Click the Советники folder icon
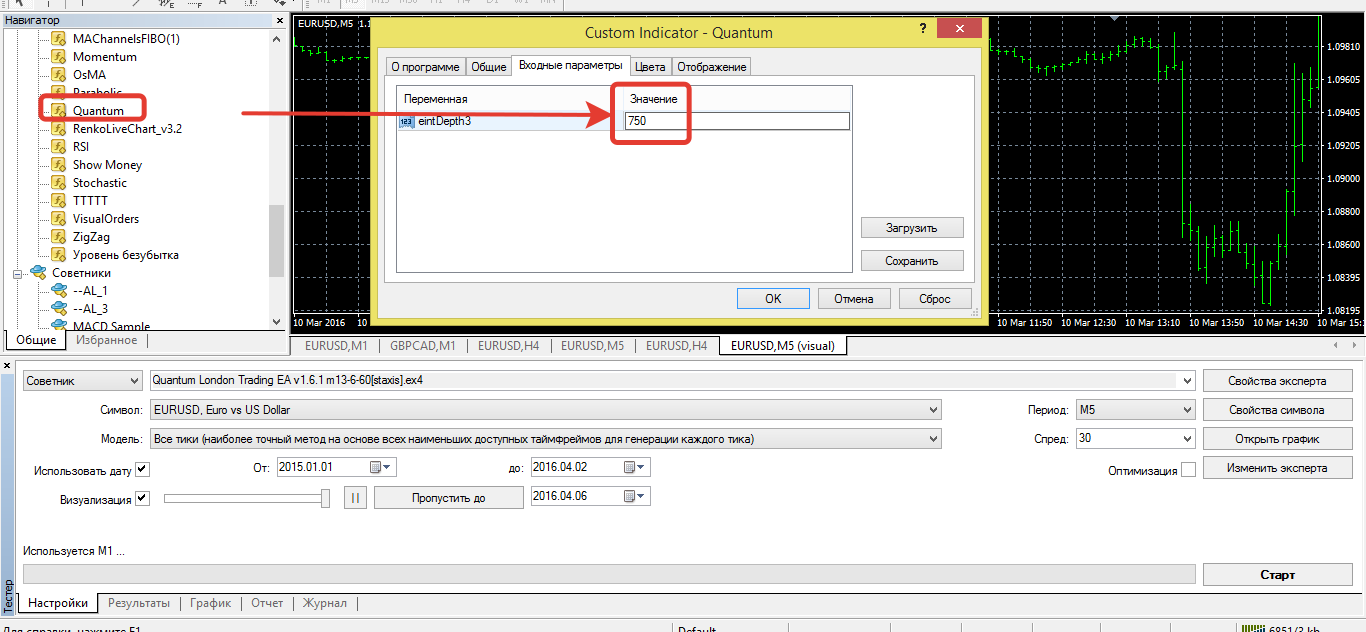 pos(38,272)
